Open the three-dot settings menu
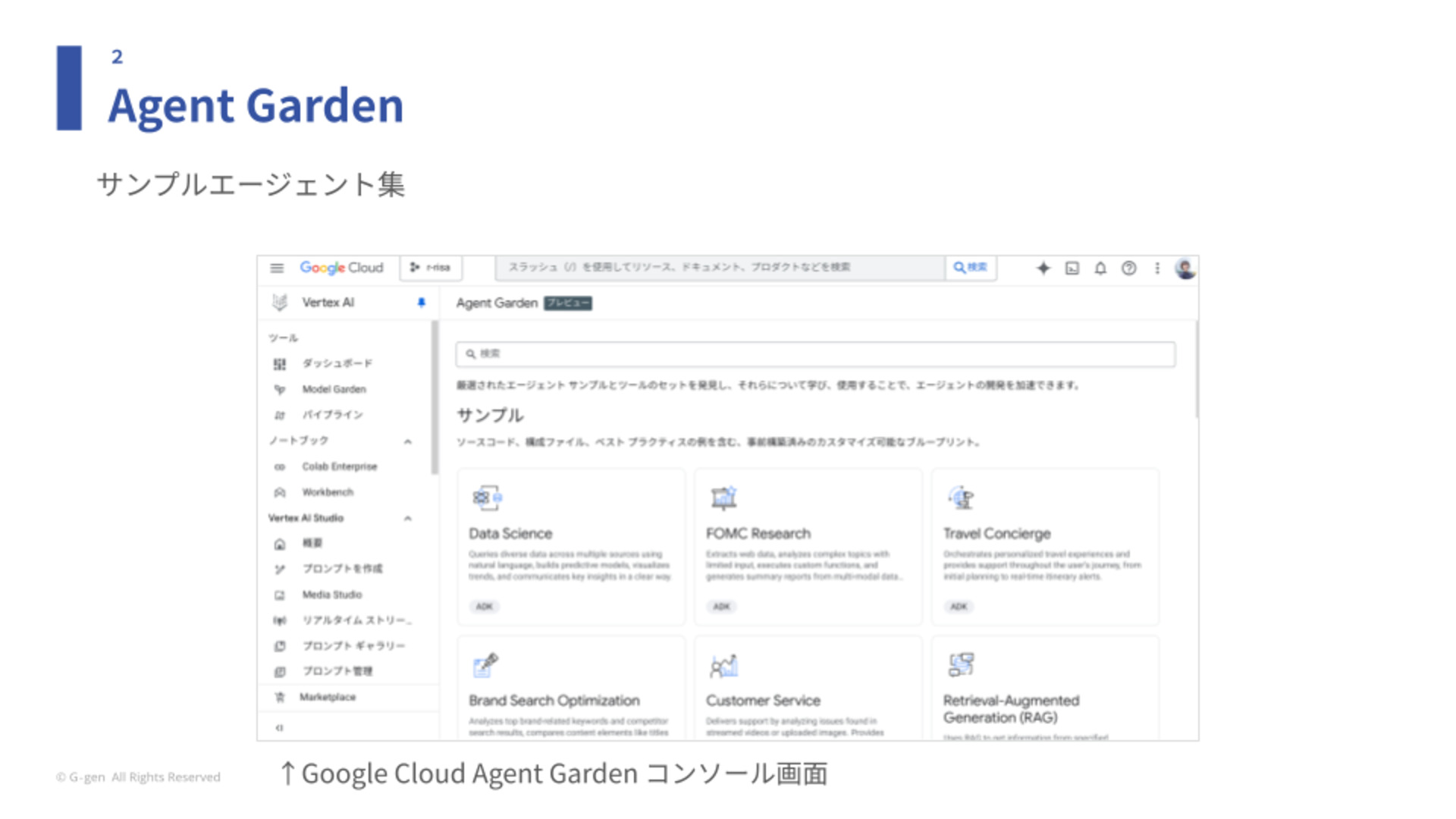 pyautogui.click(x=1157, y=268)
